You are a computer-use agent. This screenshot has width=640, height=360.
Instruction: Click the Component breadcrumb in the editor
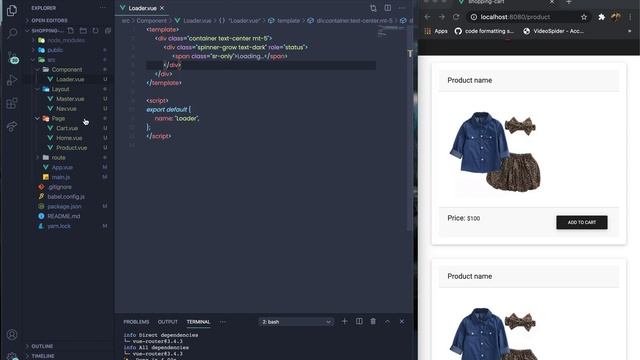(x=151, y=21)
